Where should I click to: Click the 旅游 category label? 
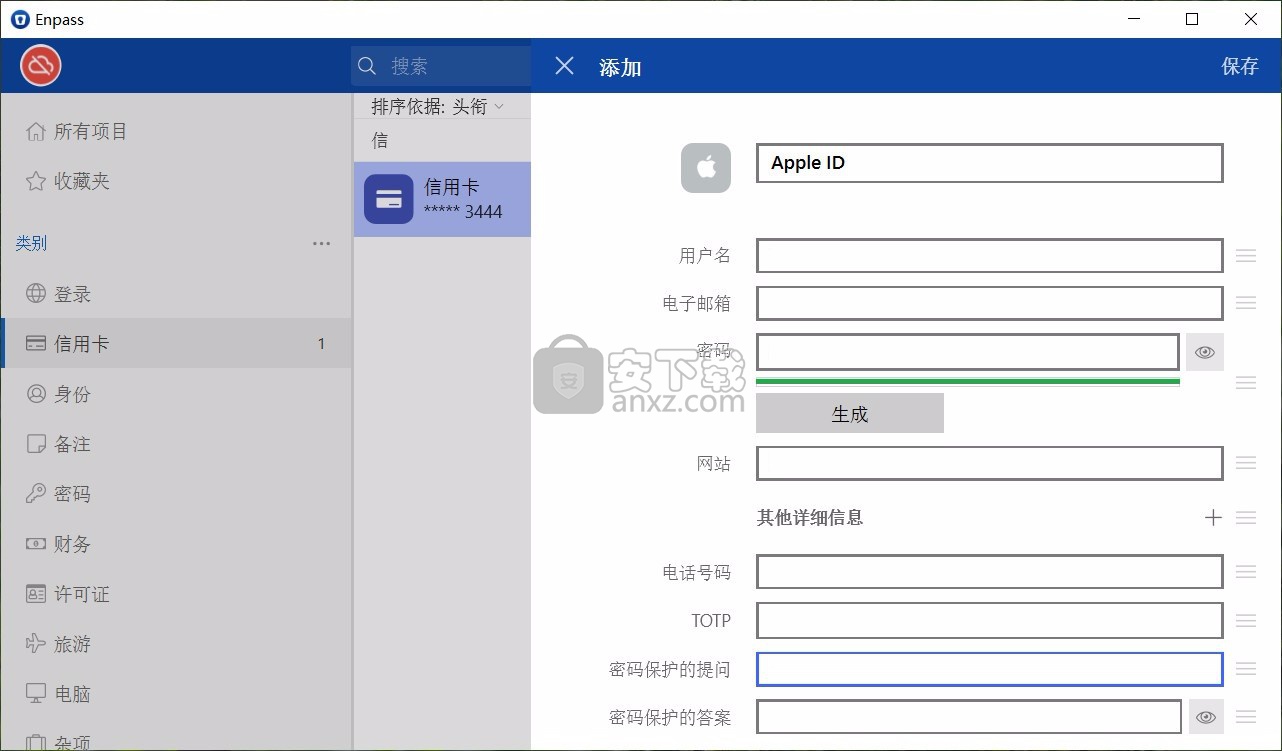pos(72,644)
